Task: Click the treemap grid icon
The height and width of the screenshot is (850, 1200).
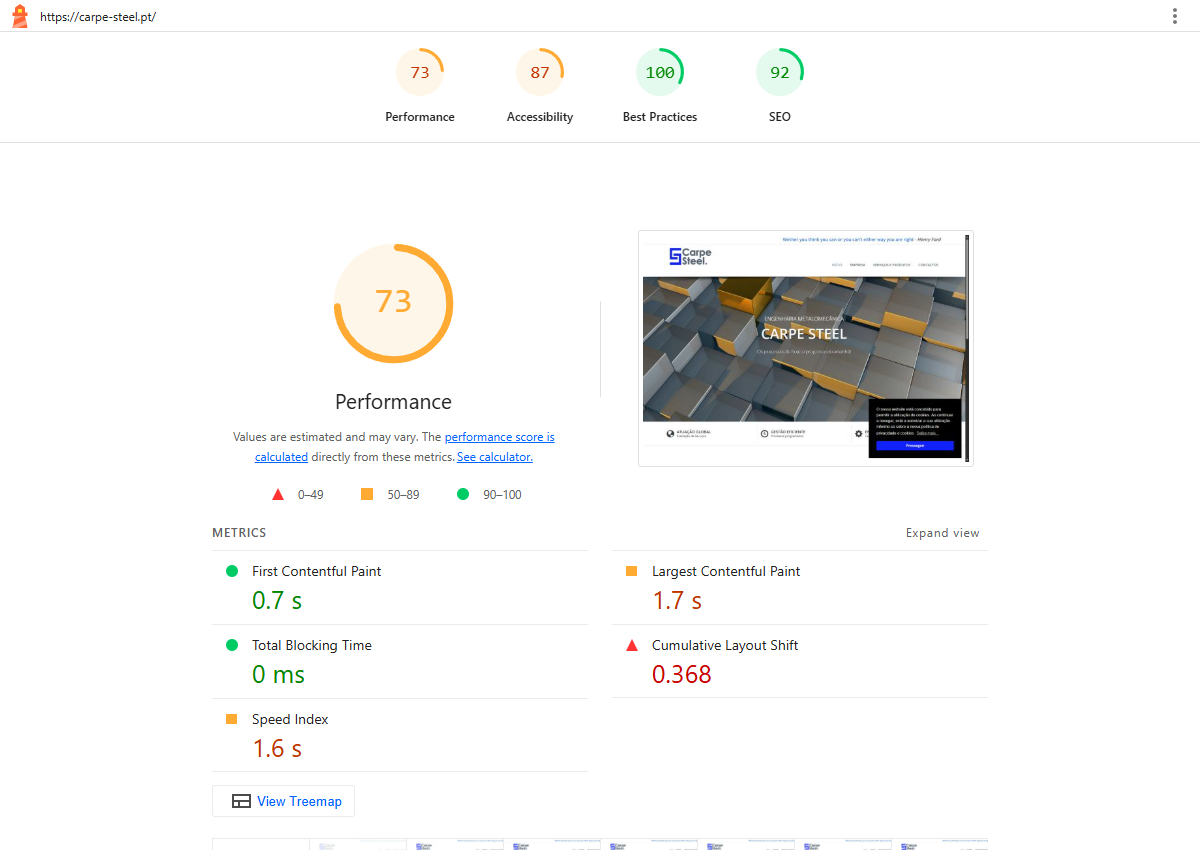Action: (241, 801)
